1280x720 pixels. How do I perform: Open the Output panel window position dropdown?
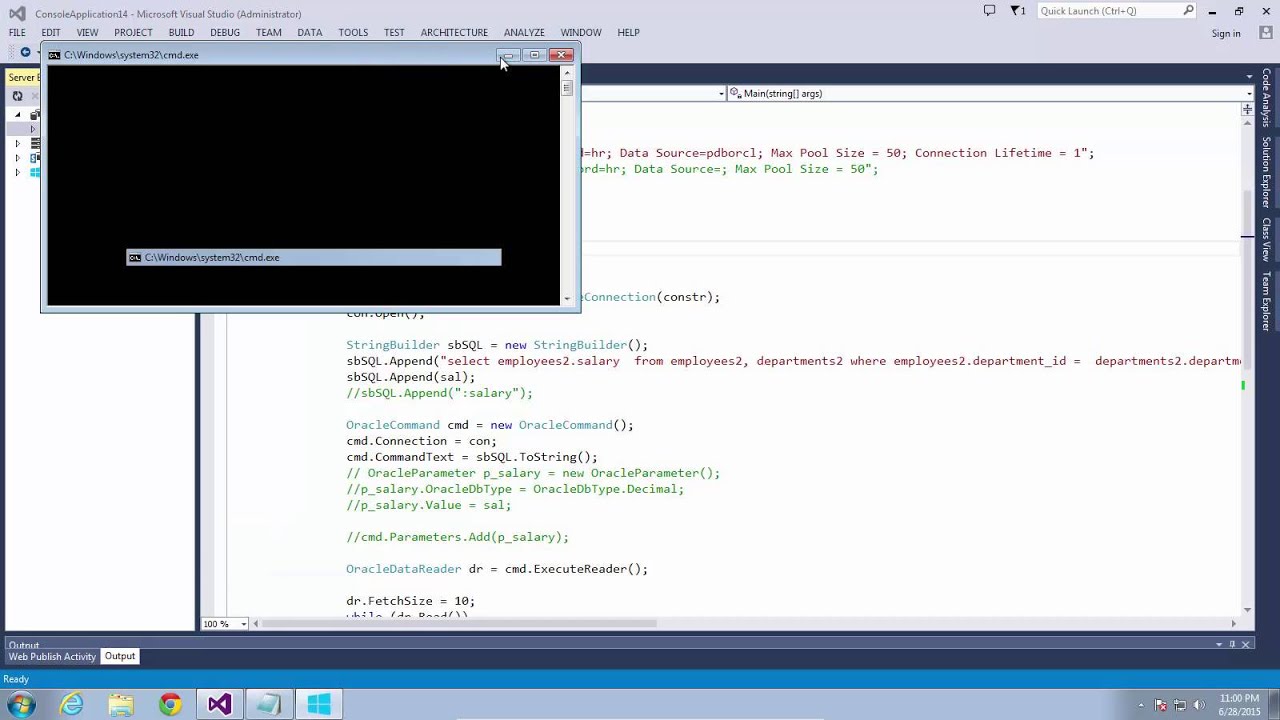(1219, 645)
